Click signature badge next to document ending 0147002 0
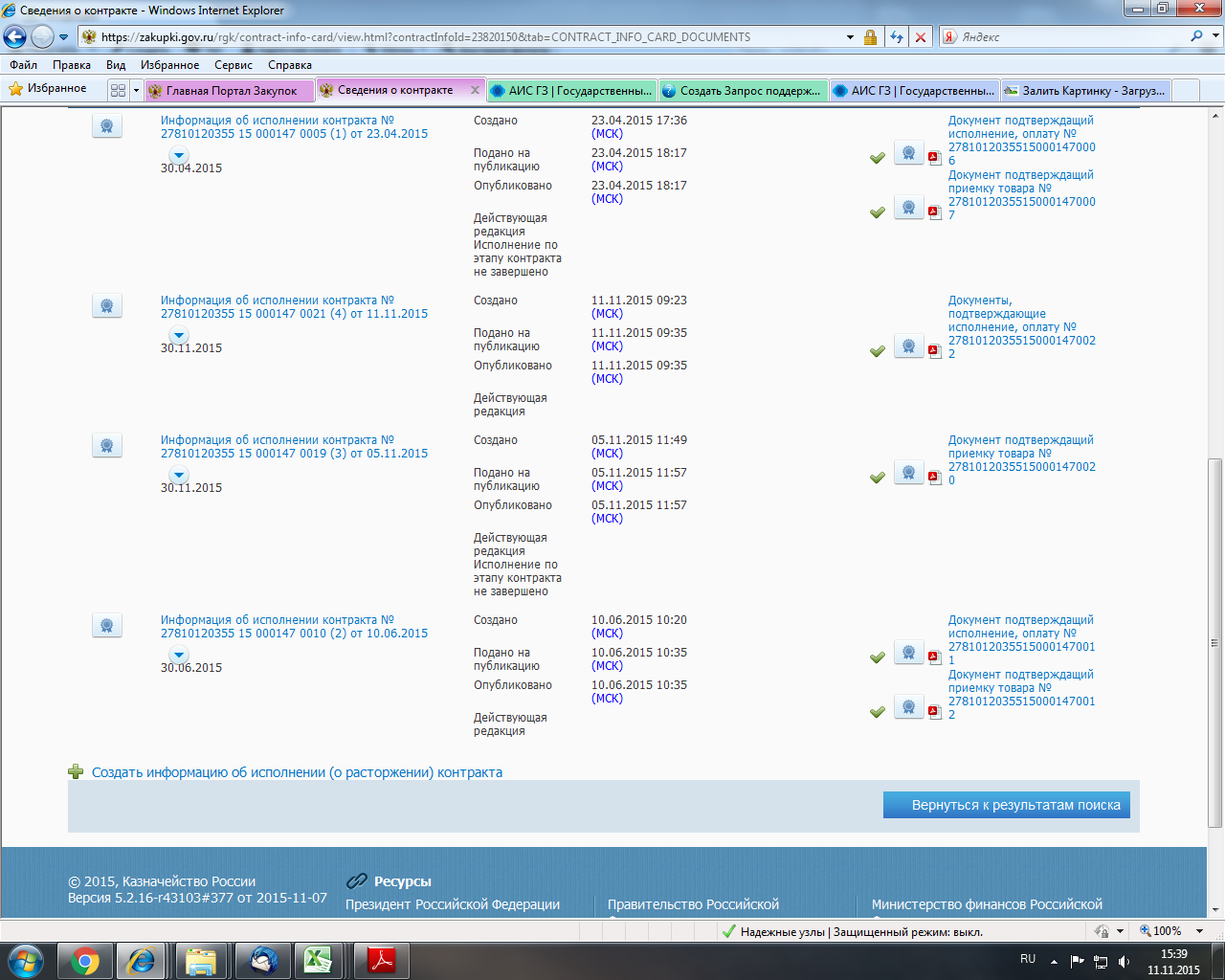1225x980 pixels. (909, 473)
